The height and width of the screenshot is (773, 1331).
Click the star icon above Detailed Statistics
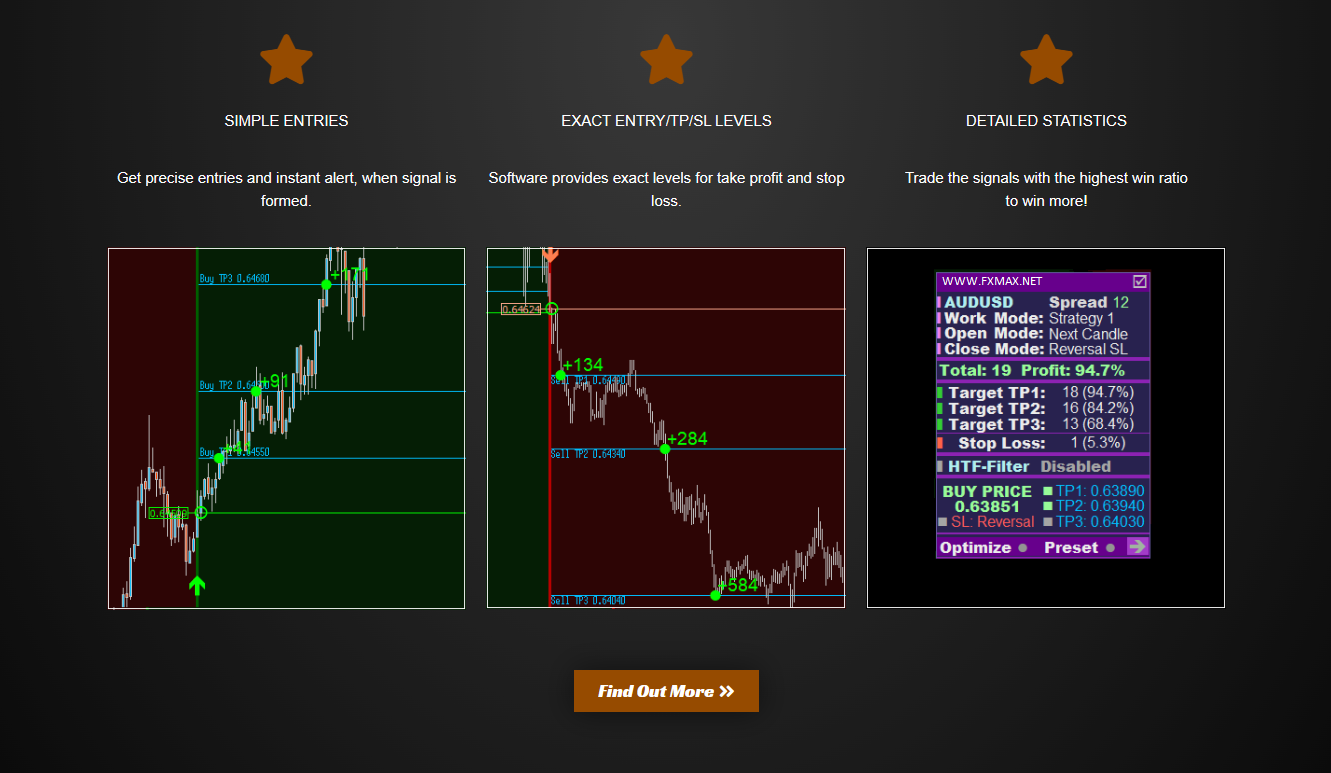pyautogui.click(x=1046, y=60)
